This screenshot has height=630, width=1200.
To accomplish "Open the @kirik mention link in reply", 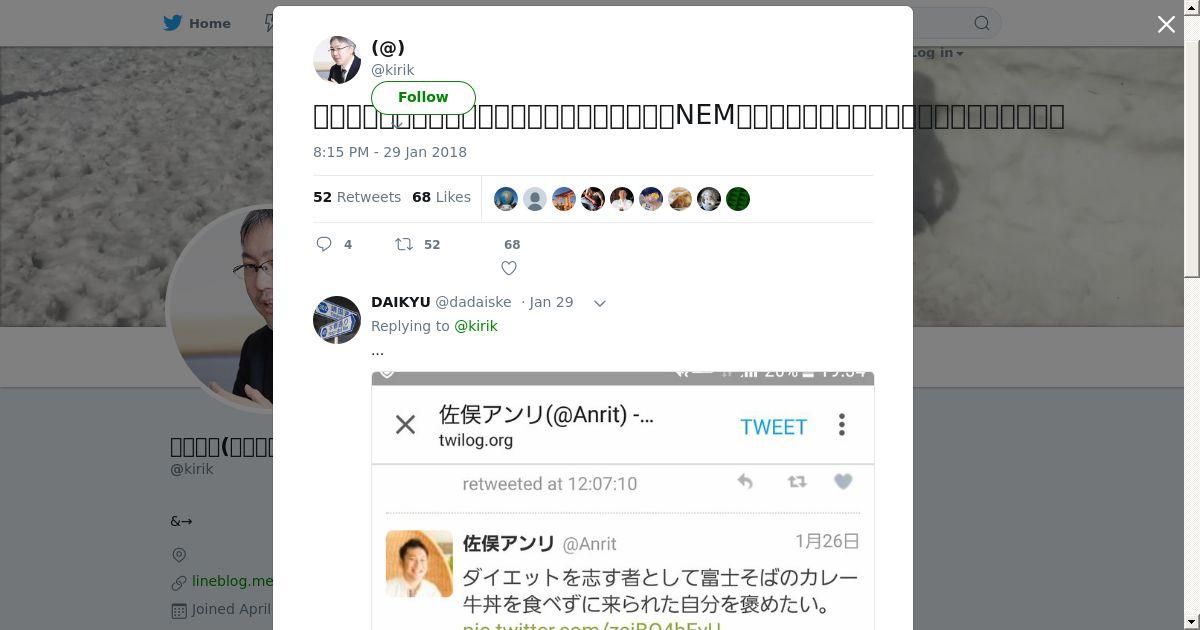I will point(476,326).
